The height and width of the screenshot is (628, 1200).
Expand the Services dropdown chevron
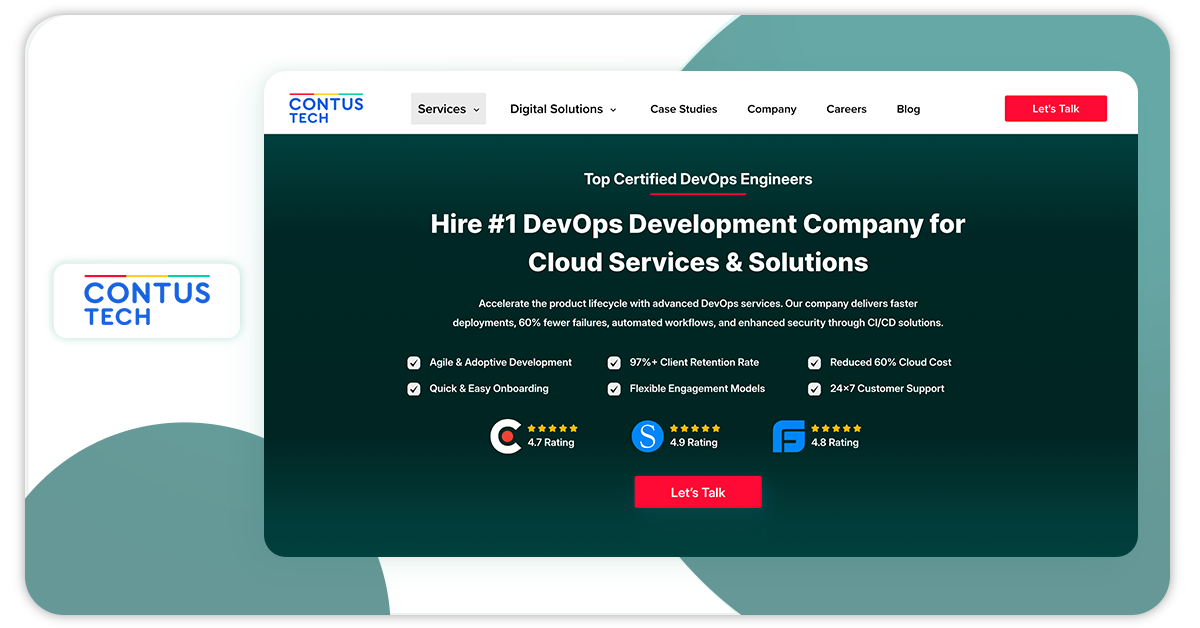coord(476,110)
